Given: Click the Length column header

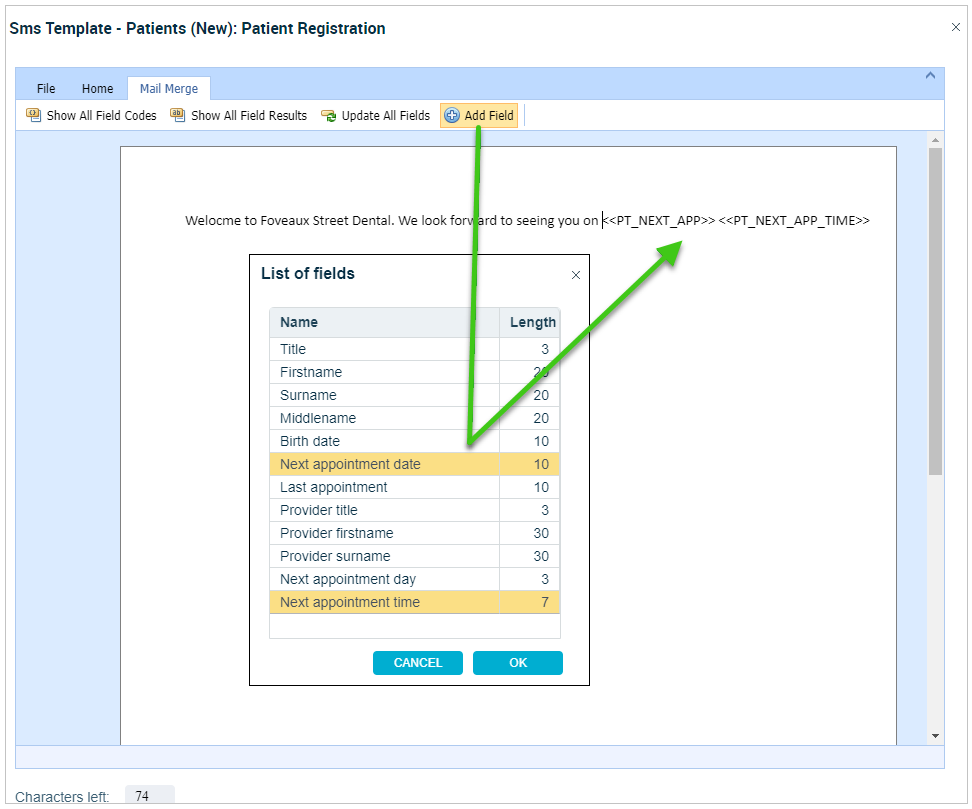Looking at the screenshot, I should pos(530,322).
